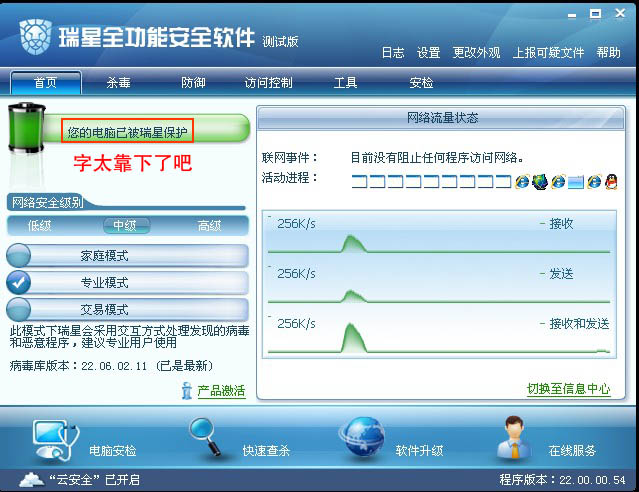
Task: Open the 杀毒 tab
Action: click(119, 83)
